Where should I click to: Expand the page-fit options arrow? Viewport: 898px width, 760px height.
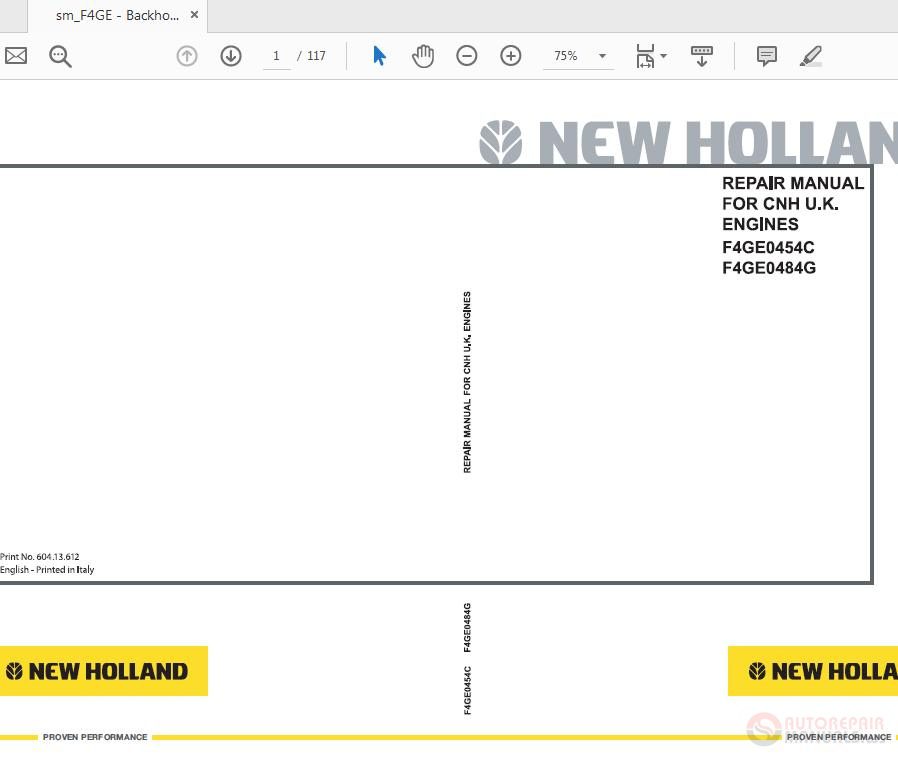tap(663, 56)
